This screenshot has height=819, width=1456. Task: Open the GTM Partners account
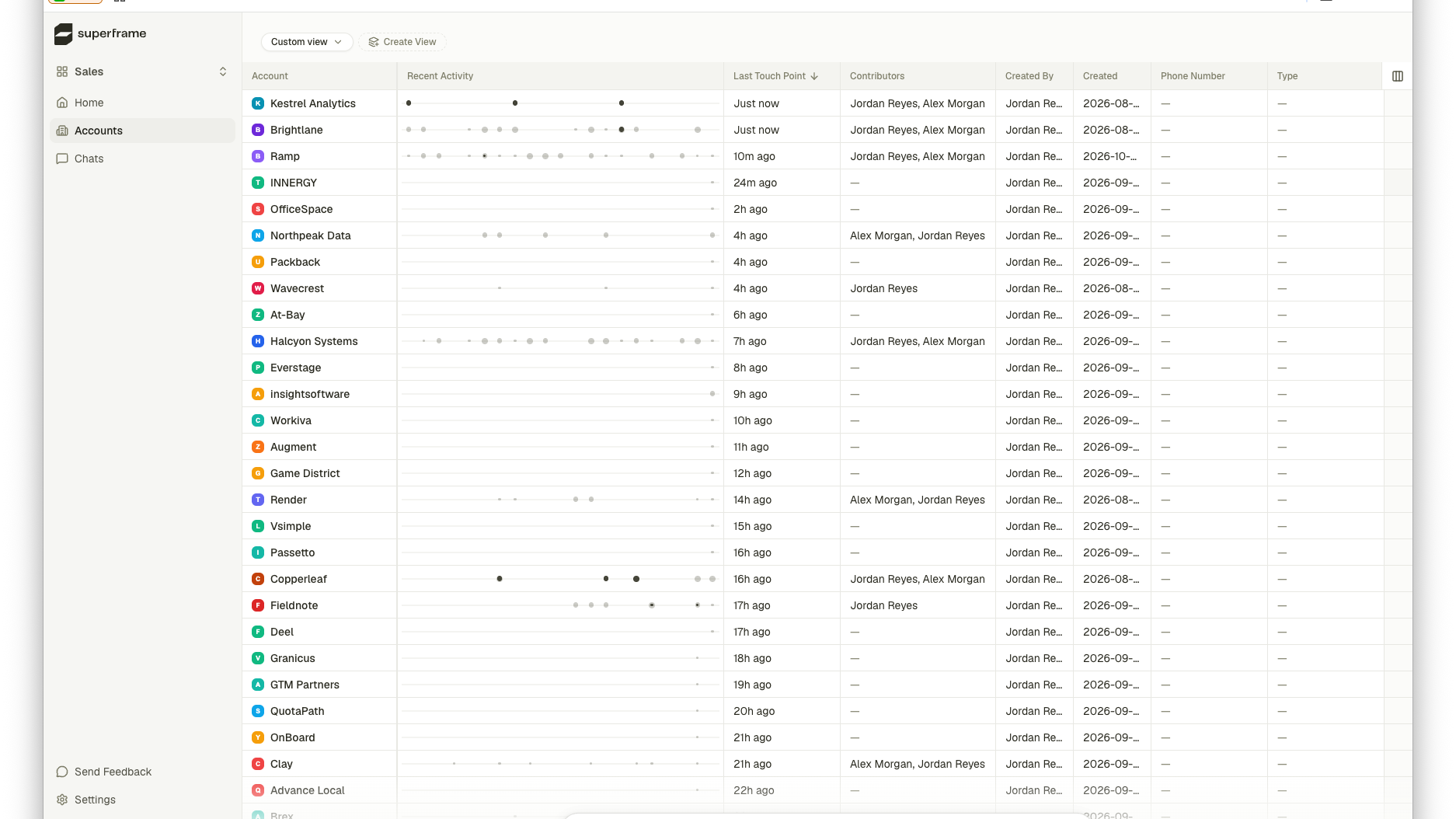coord(305,685)
